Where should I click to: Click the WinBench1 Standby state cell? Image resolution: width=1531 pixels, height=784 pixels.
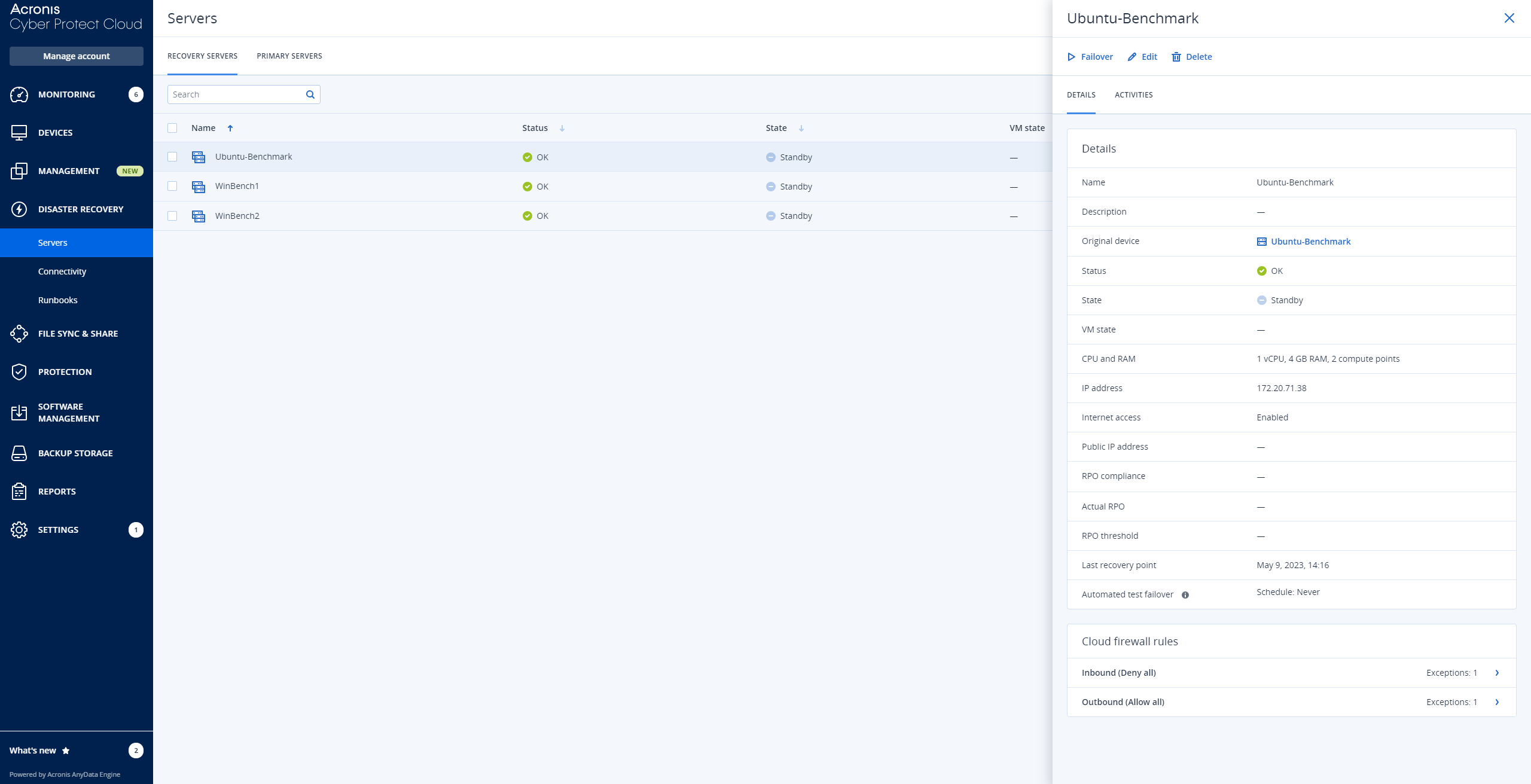pyautogui.click(x=789, y=187)
